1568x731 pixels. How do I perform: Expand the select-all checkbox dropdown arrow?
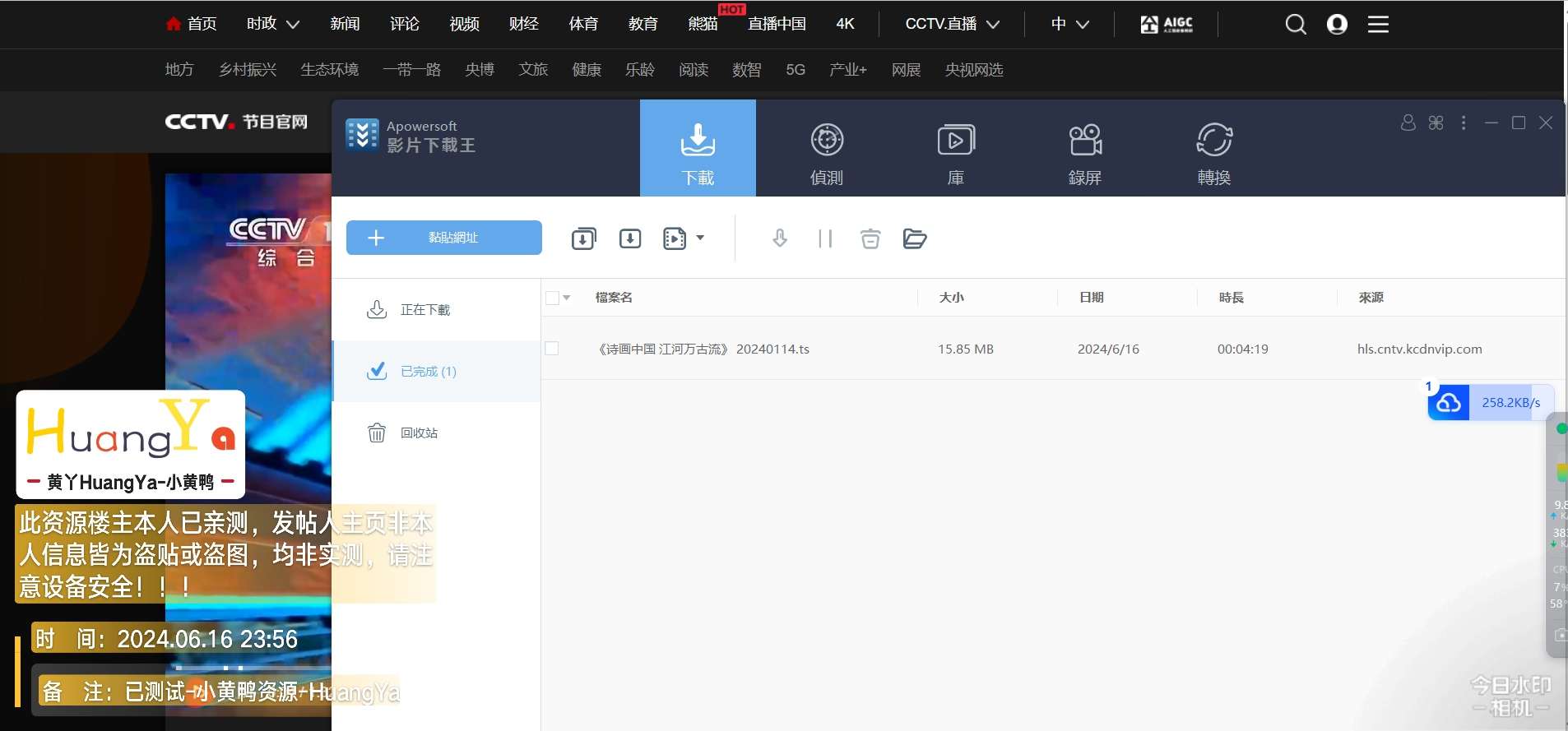[x=567, y=298]
